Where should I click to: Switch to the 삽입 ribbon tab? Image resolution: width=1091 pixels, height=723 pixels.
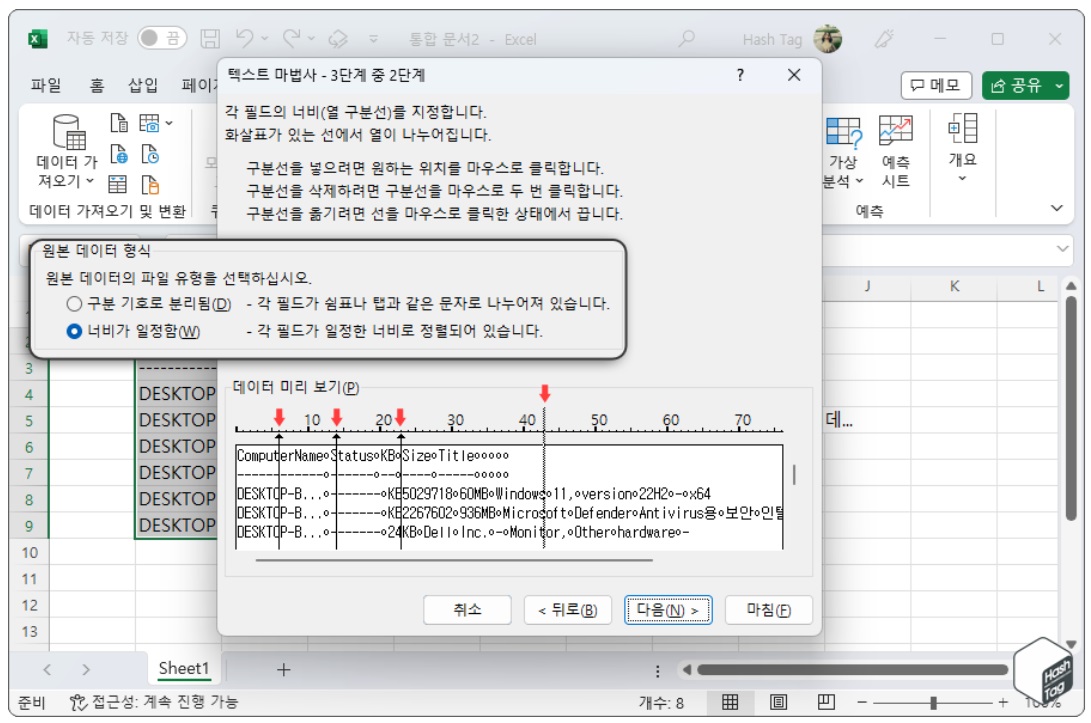pyautogui.click(x=143, y=85)
